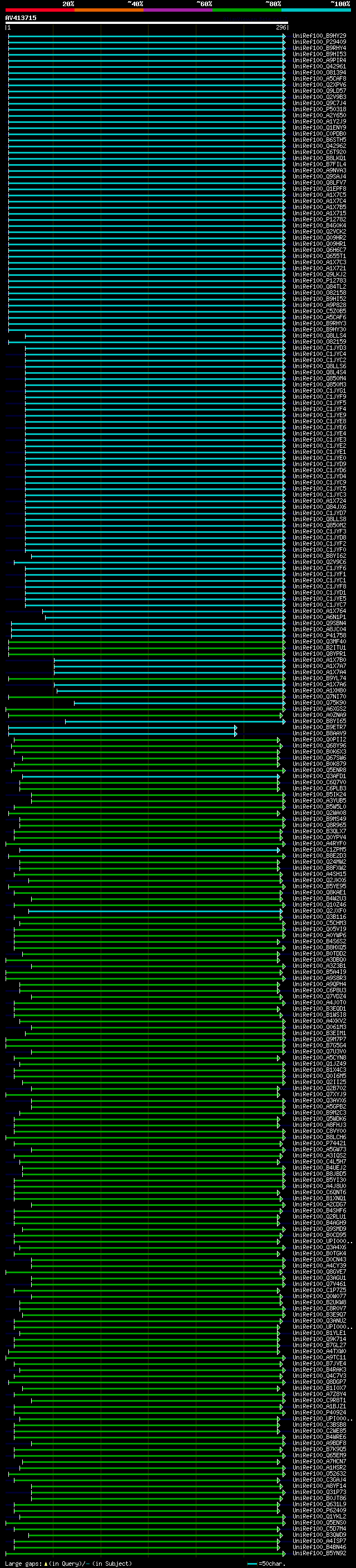Viewport: 356px width, 1568px height.
Task: Click the white query sequence bar
Action: (x=147, y=22)
